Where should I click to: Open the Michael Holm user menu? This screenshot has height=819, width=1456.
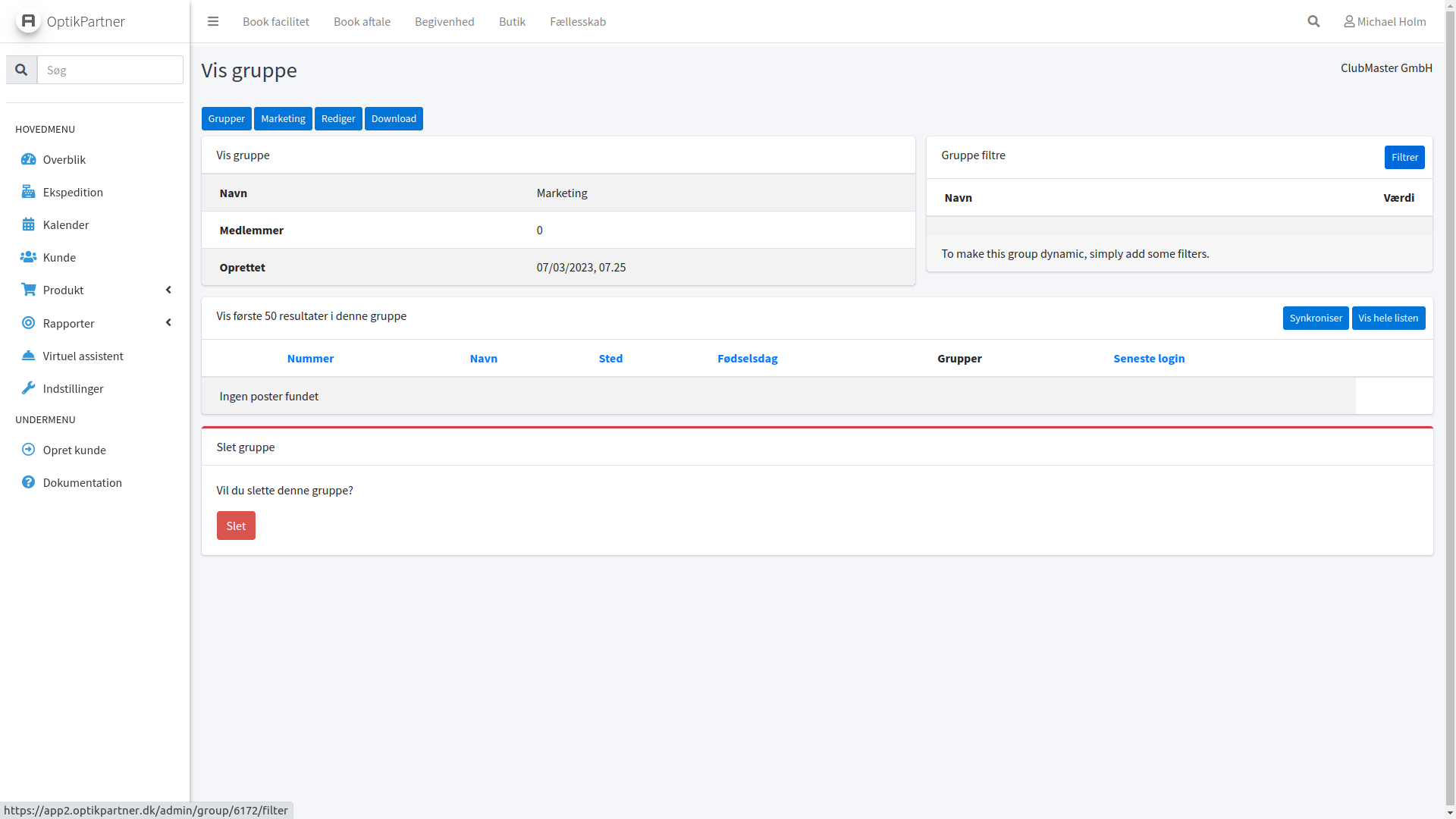[x=1385, y=21]
